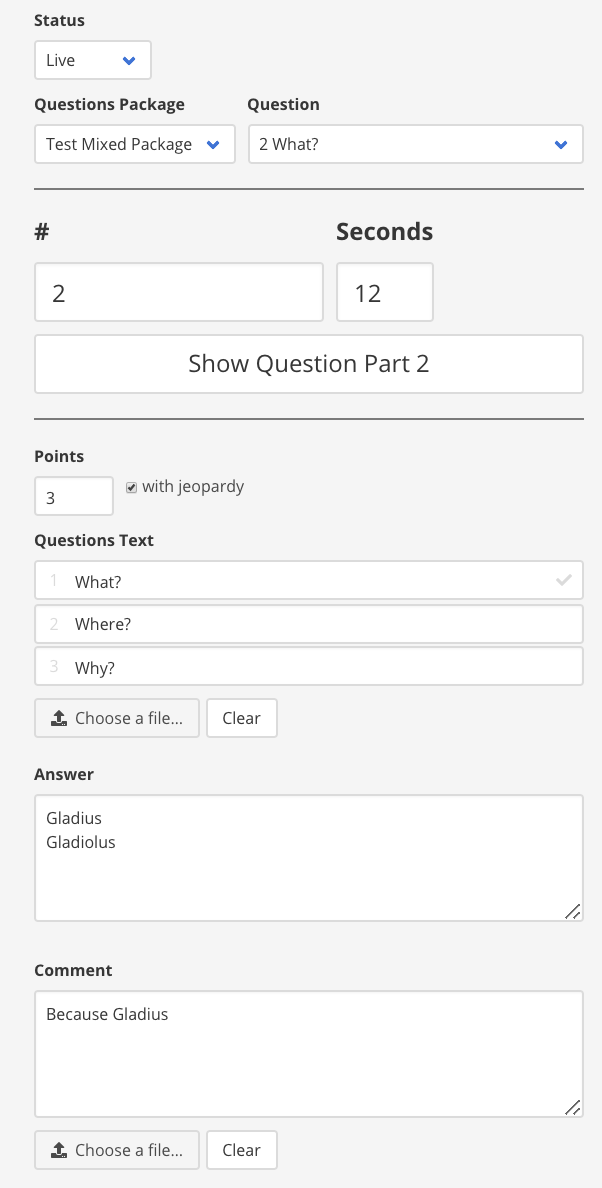Focus the Seconds input field

click(x=385, y=292)
